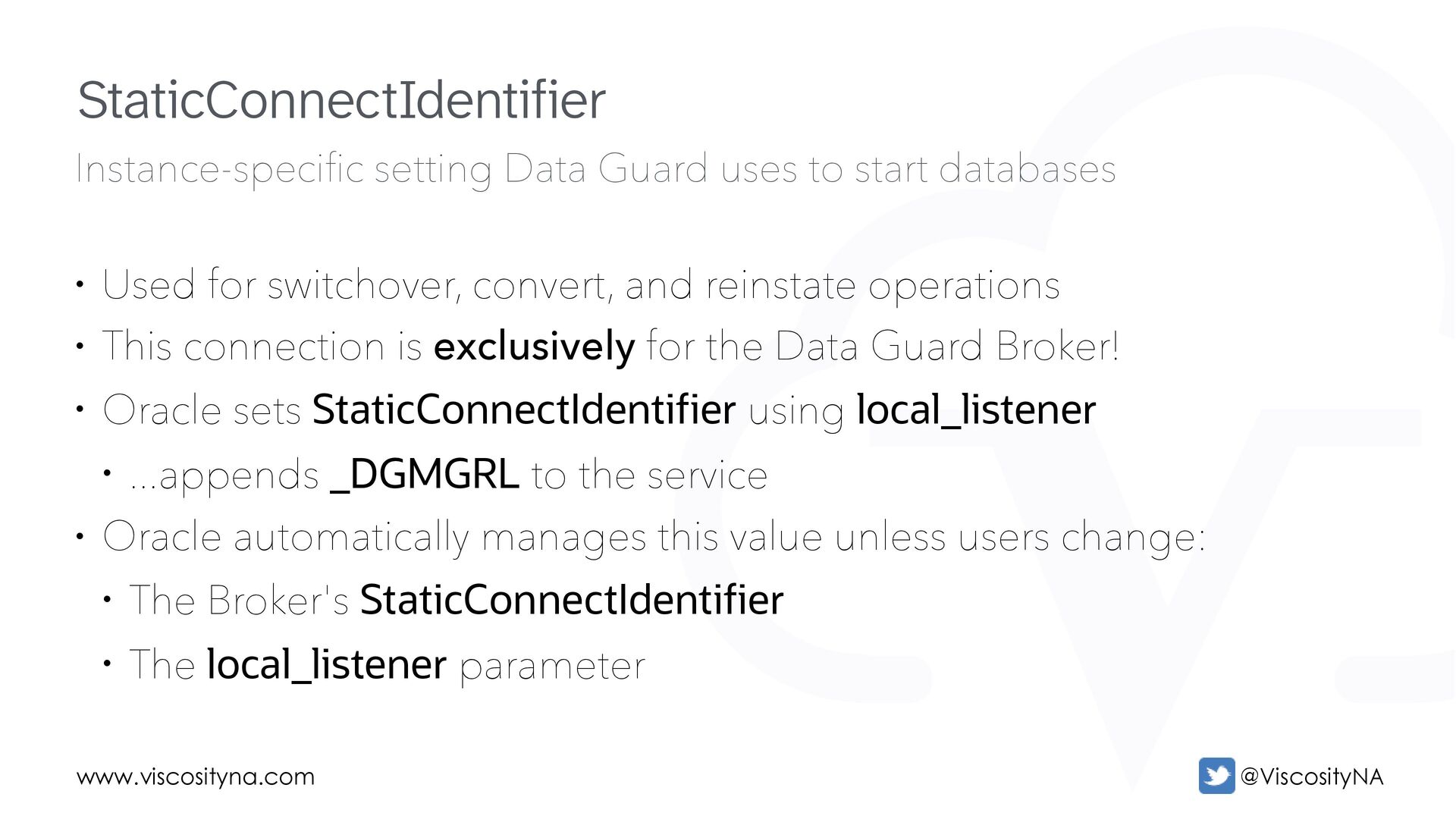Click the bullet dot before Used for switchover

80,285
